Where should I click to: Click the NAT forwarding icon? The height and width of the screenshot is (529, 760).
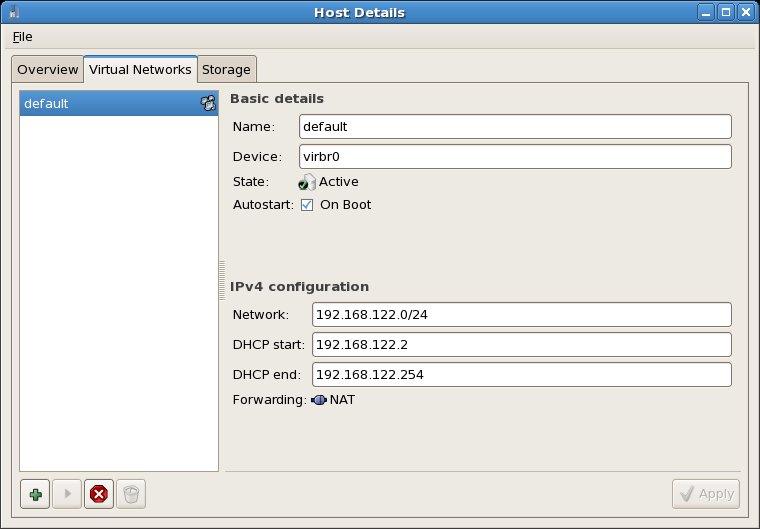(x=319, y=400)
